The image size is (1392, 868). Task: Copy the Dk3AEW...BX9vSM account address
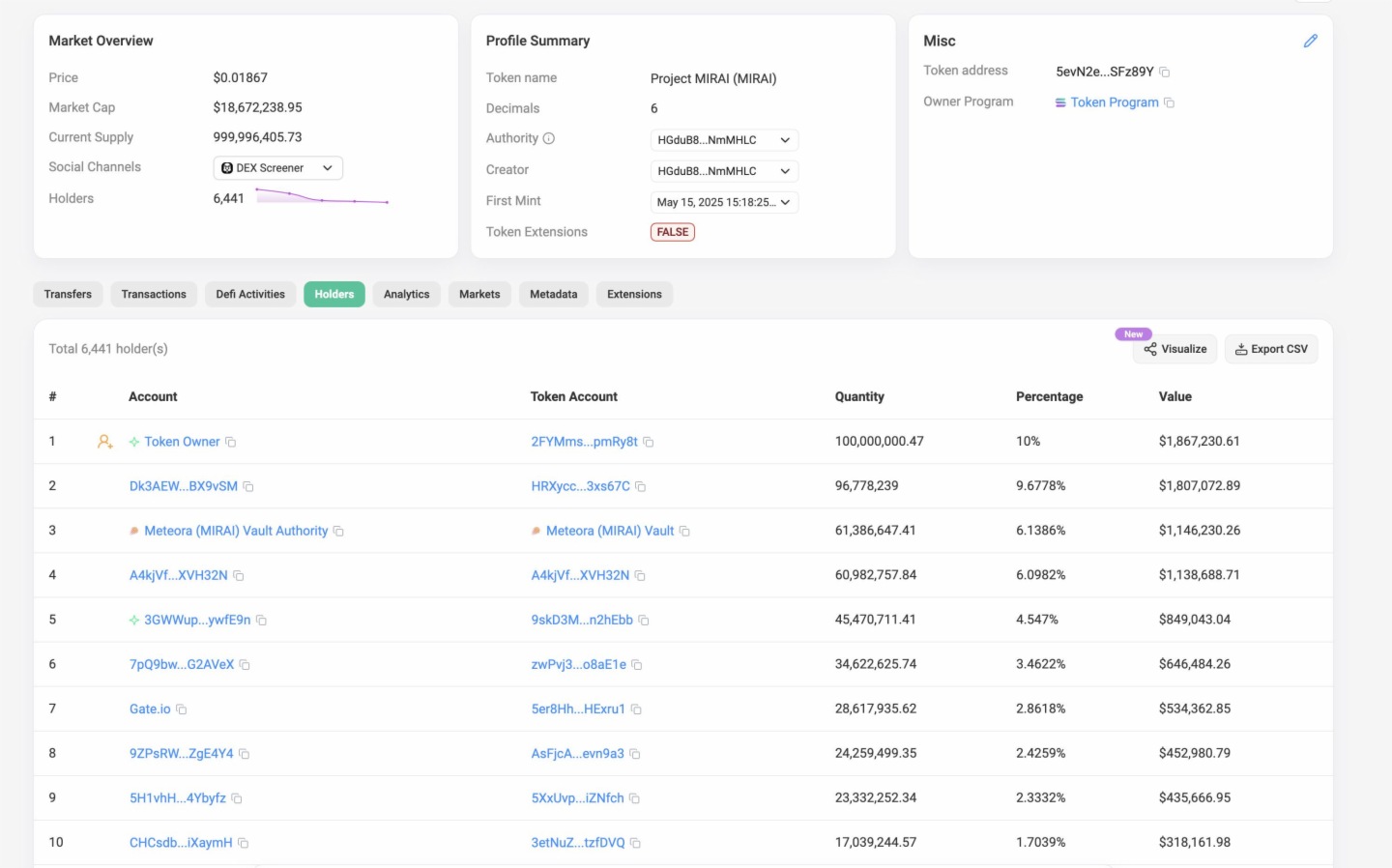click(248, 487)
